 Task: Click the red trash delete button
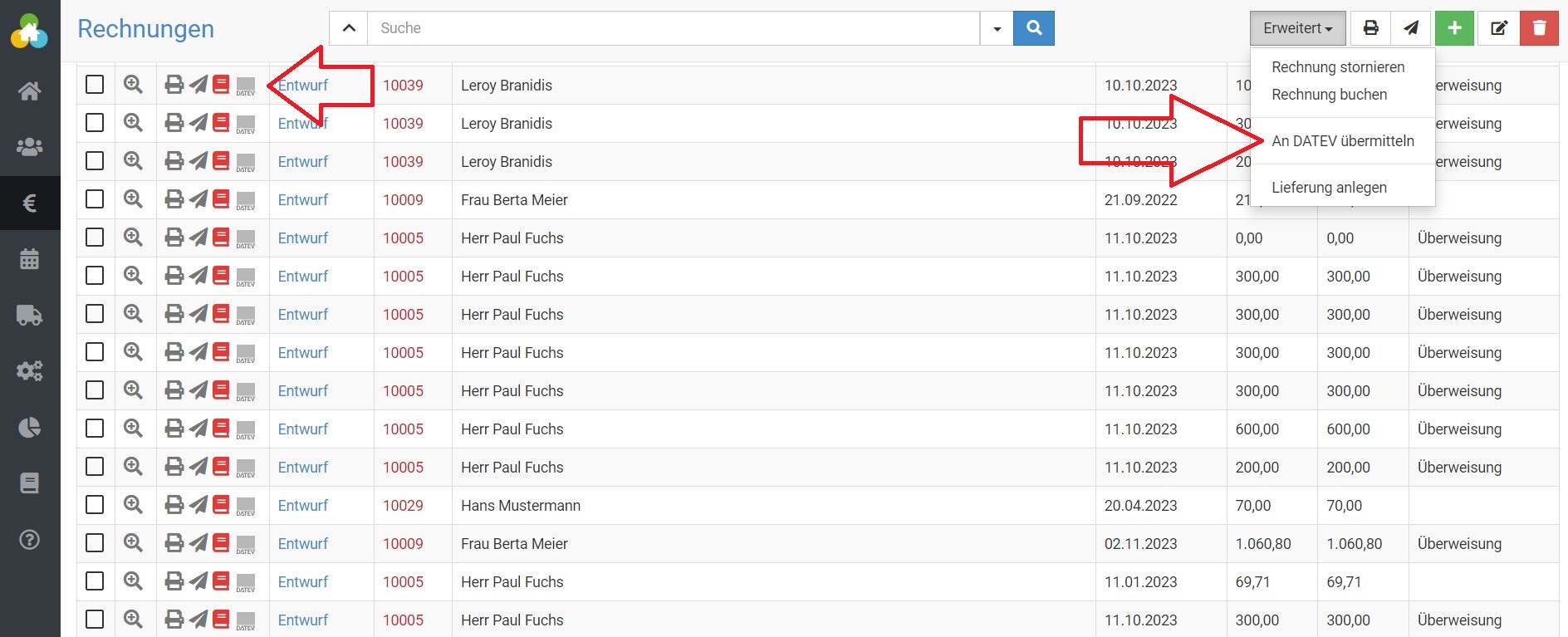[1539, 28]
